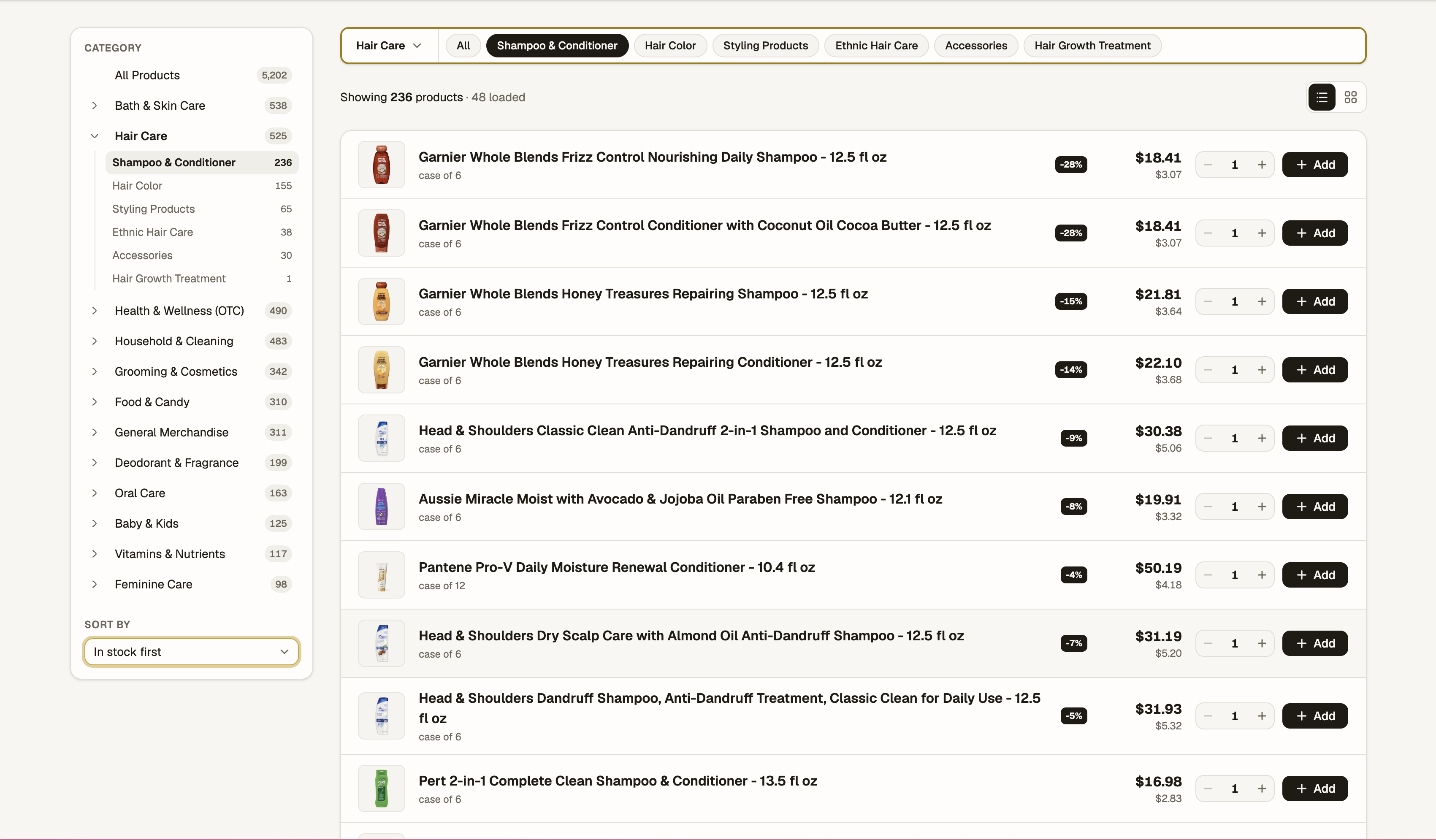Expand Baby & Kids category
The image size is (1436, 840).
click(95, 523)
